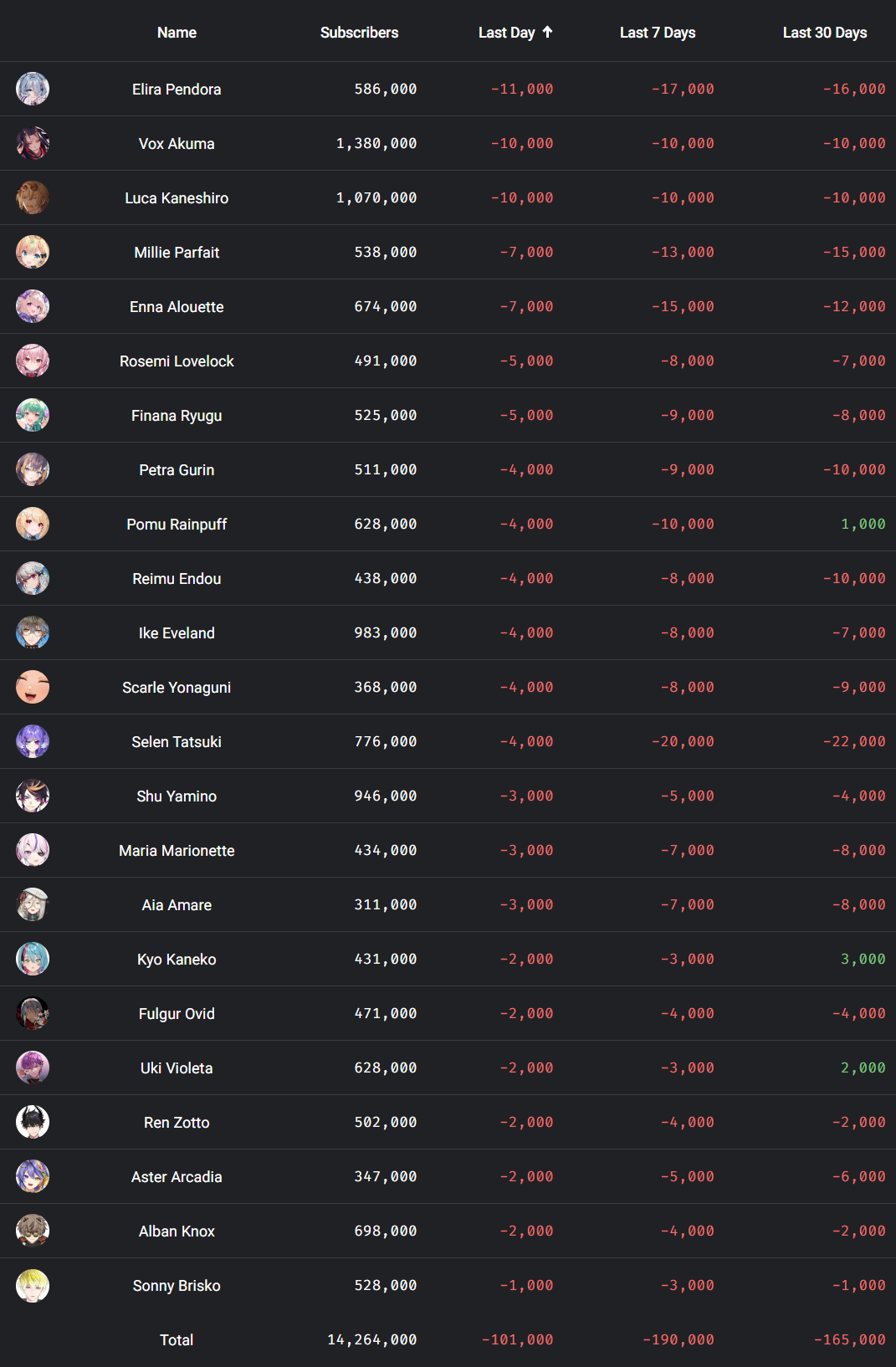Click Enna Alouette's subscriber count 674,000
Image resolution: width=896 pixels, height=1367 pixels.
(385, 306)
